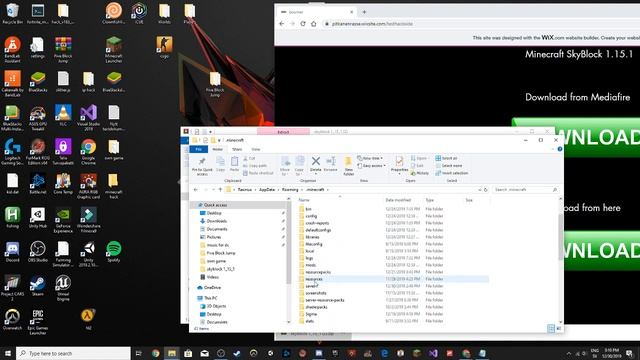Click taskbar search box
The width and height of the screenshot is (640, 360).
(73, 353)
